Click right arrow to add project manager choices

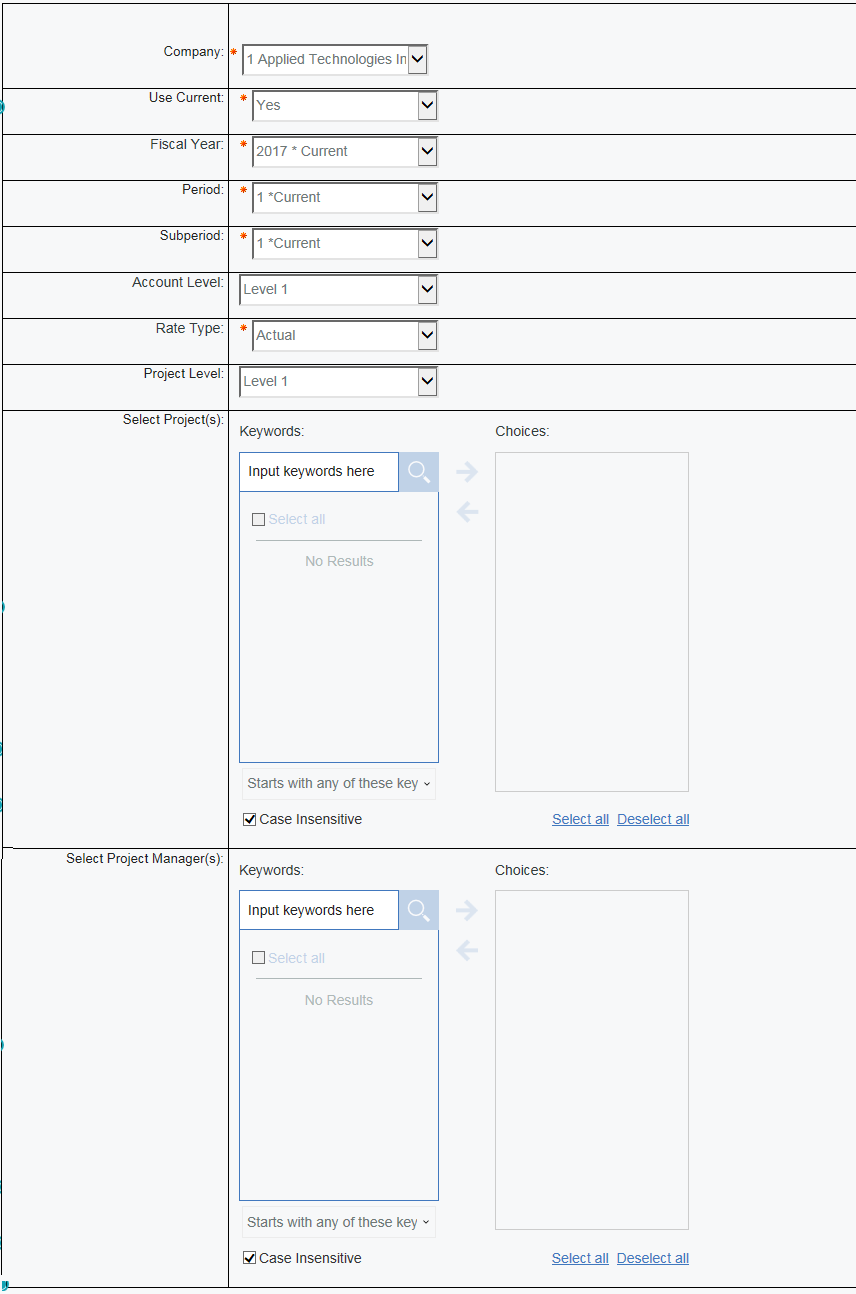coord(467,910)
